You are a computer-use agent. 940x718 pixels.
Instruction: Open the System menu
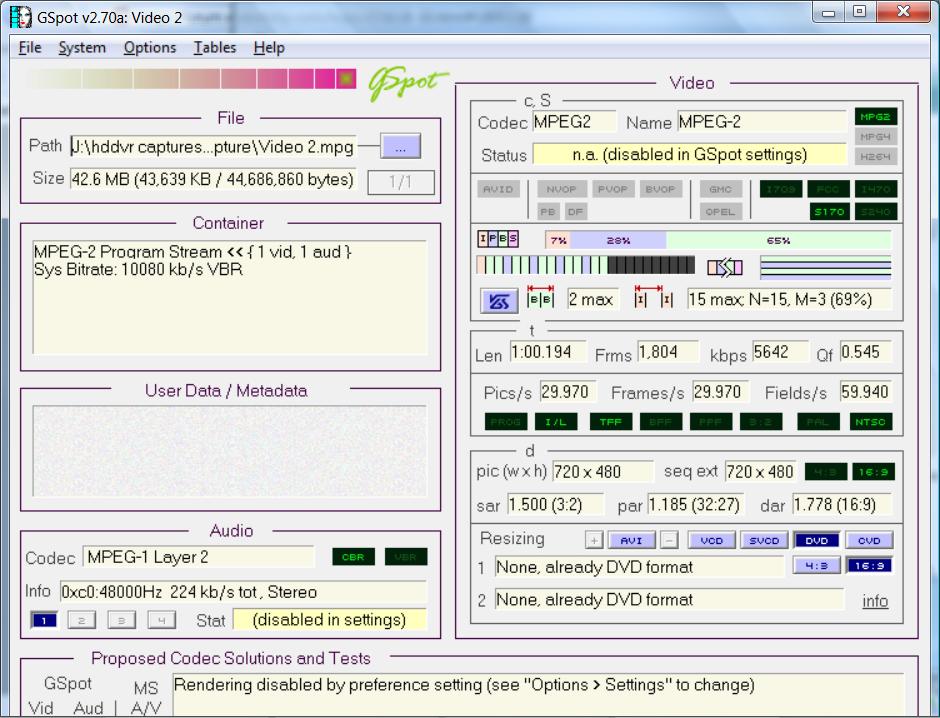coord(82,47)
